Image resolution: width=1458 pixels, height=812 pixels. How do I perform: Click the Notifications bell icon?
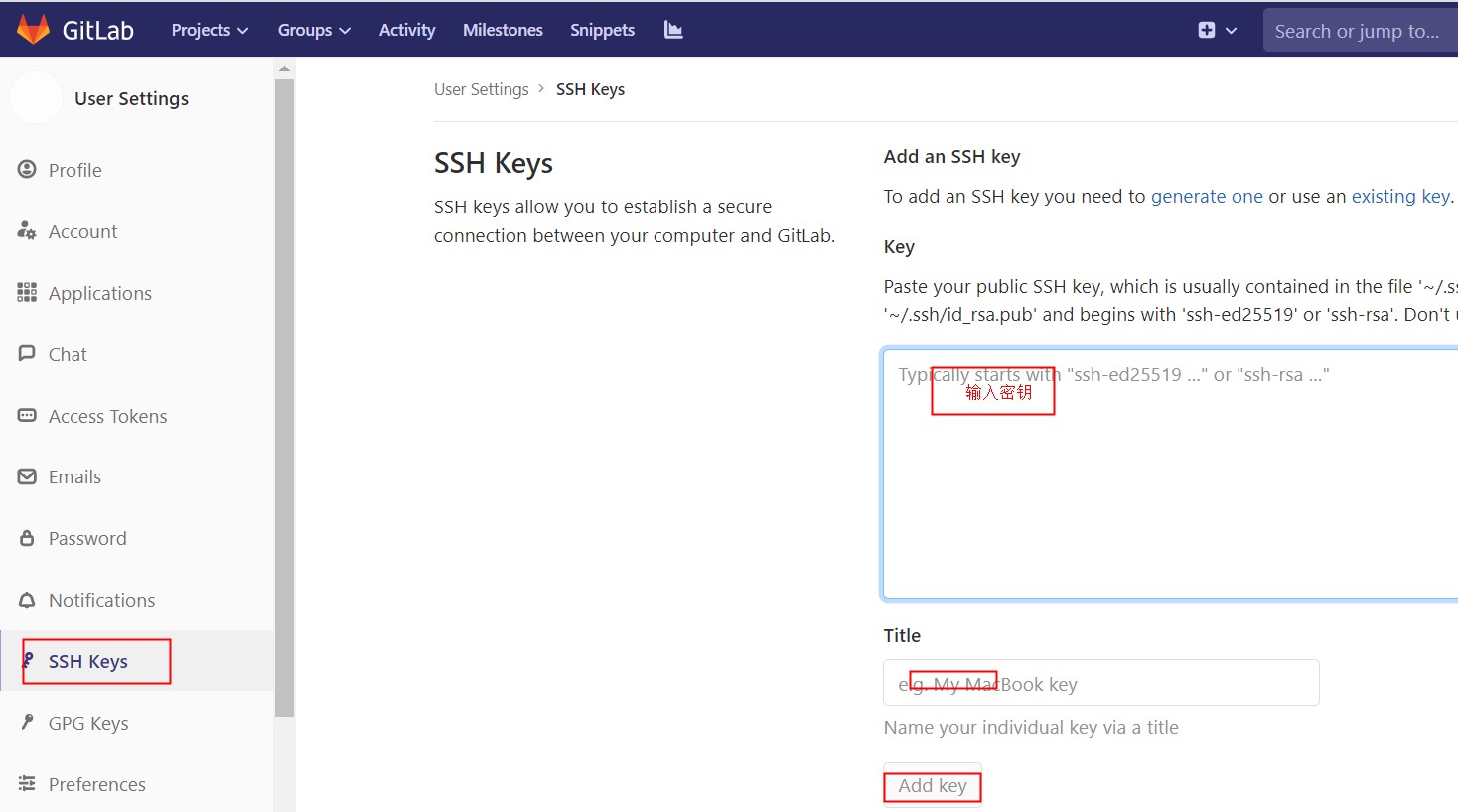tap(27, 600)
